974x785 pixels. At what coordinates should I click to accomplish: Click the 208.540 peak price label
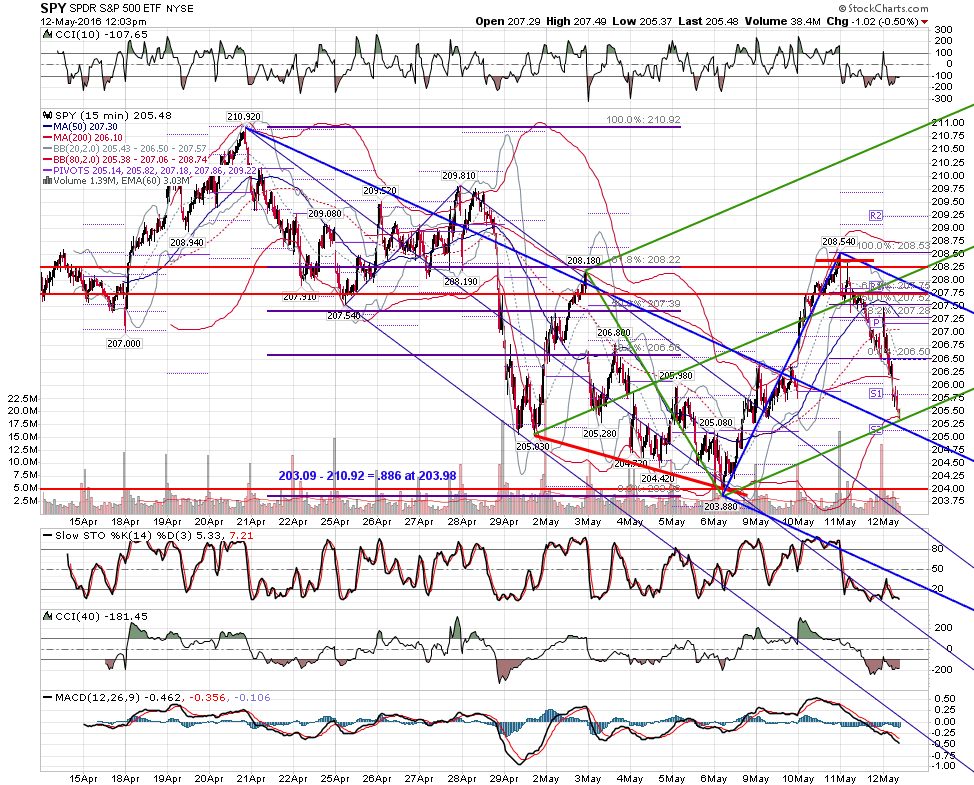coord(839,242)
